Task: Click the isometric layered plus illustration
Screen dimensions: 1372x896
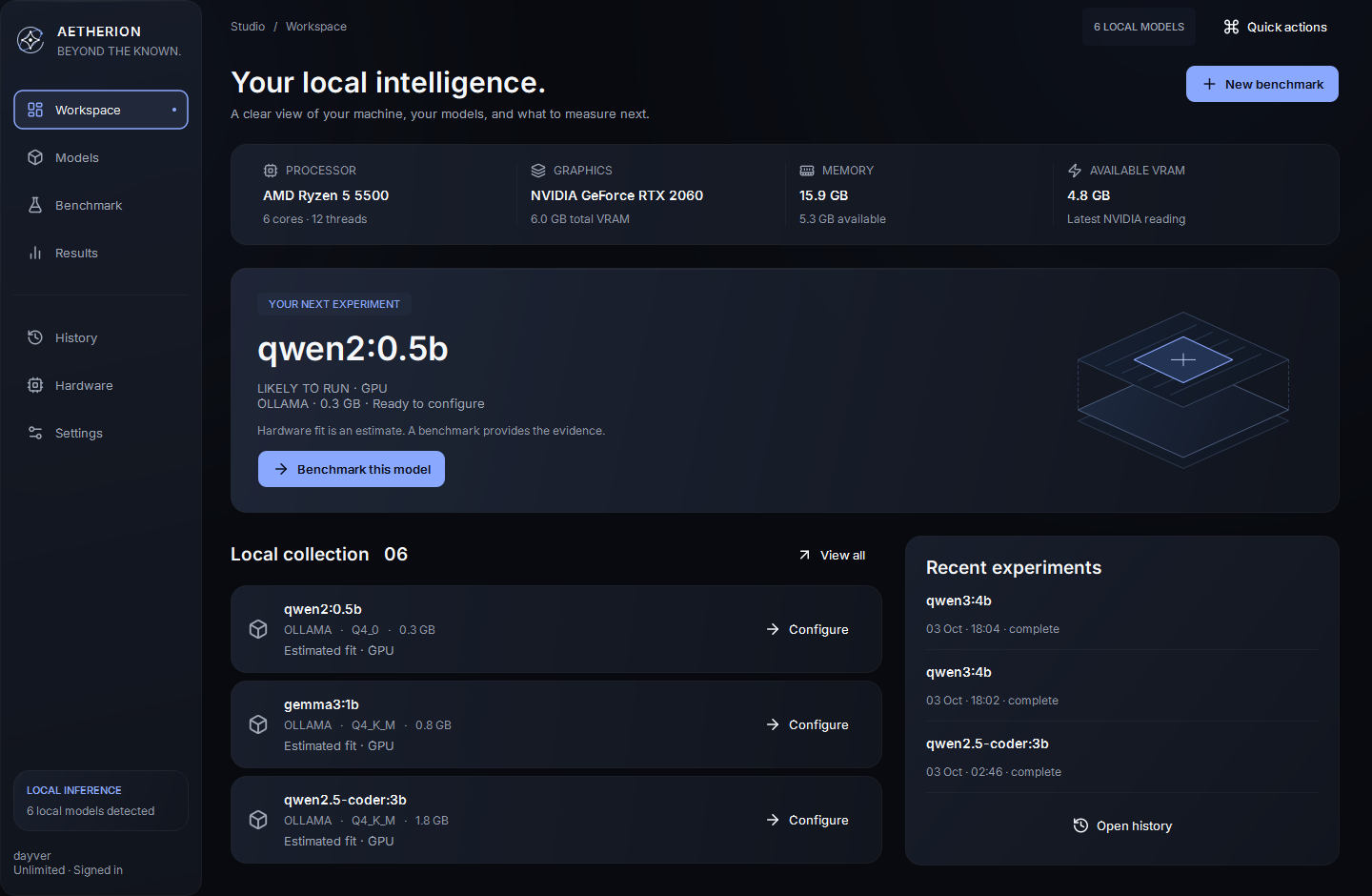Action: (1183, 390)
